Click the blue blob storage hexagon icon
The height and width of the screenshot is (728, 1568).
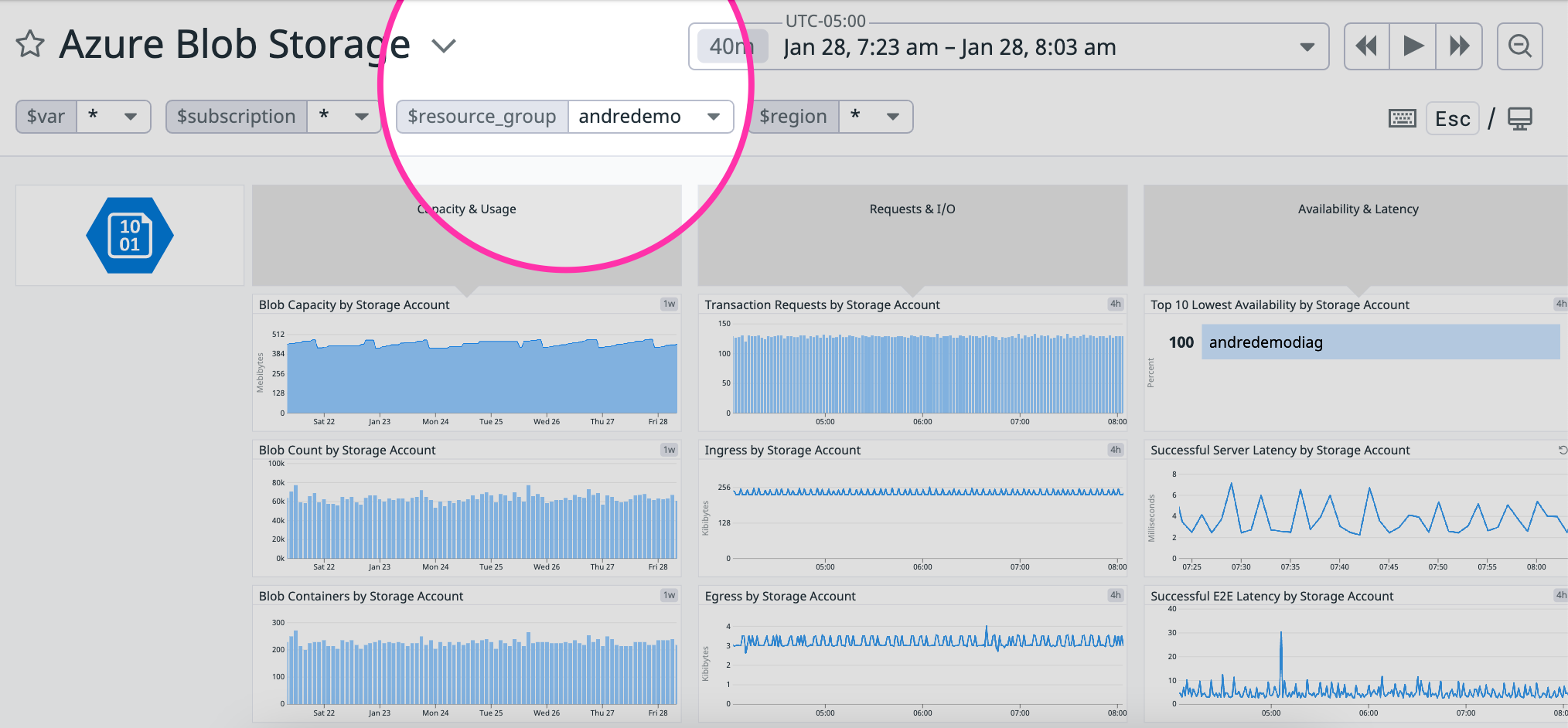tap(129, 235)
